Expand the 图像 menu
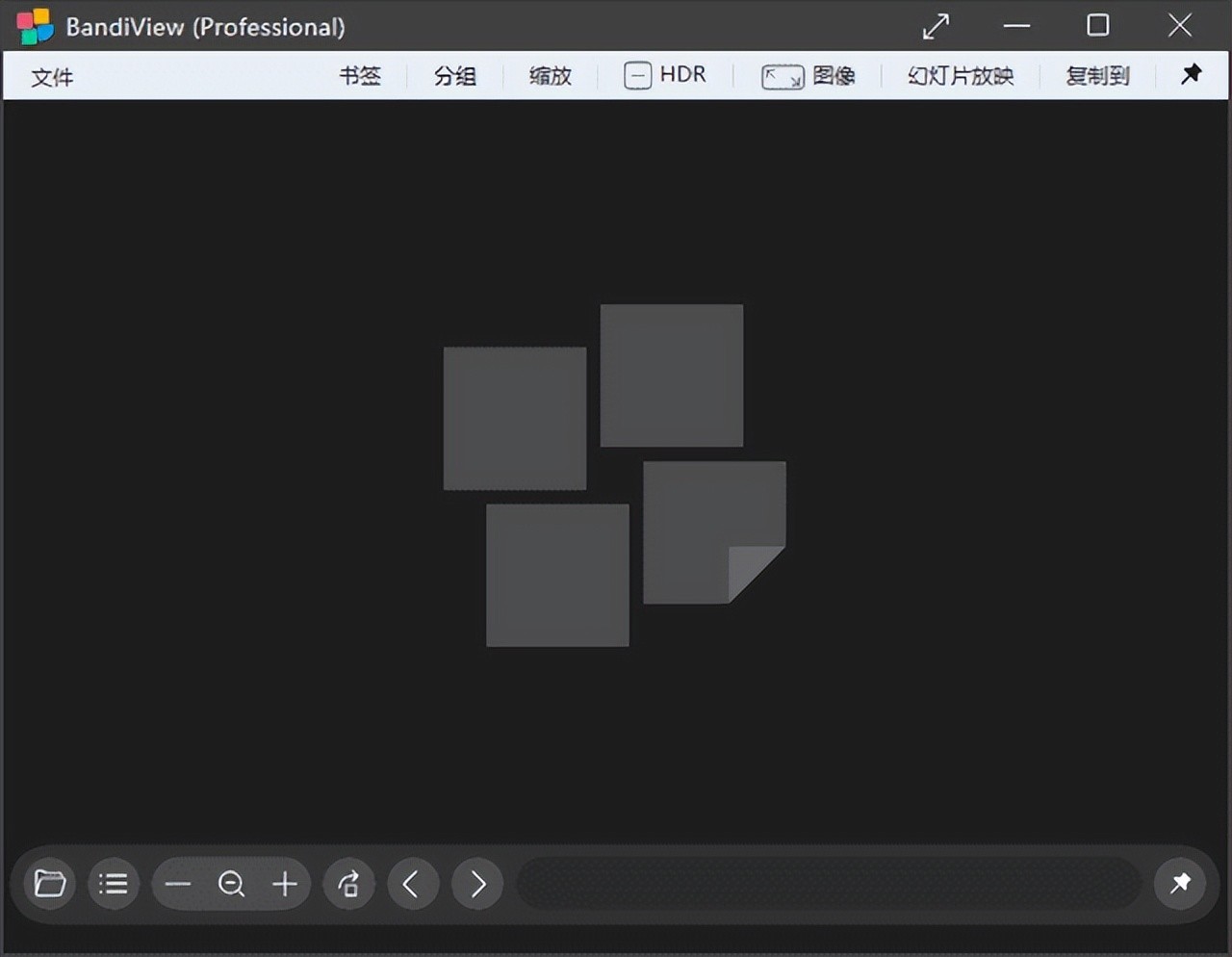 [x=808, y=76]
